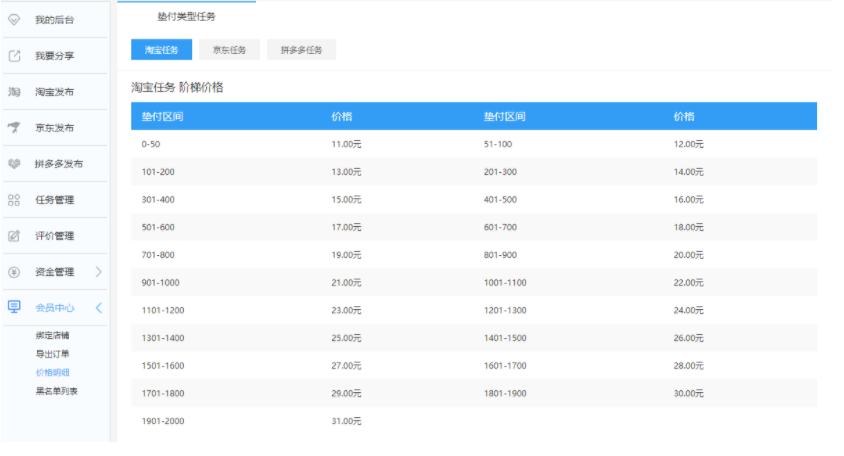Click the 京东发布 sidebar icon
844x456 pixels.
click(x=14, y=128)
